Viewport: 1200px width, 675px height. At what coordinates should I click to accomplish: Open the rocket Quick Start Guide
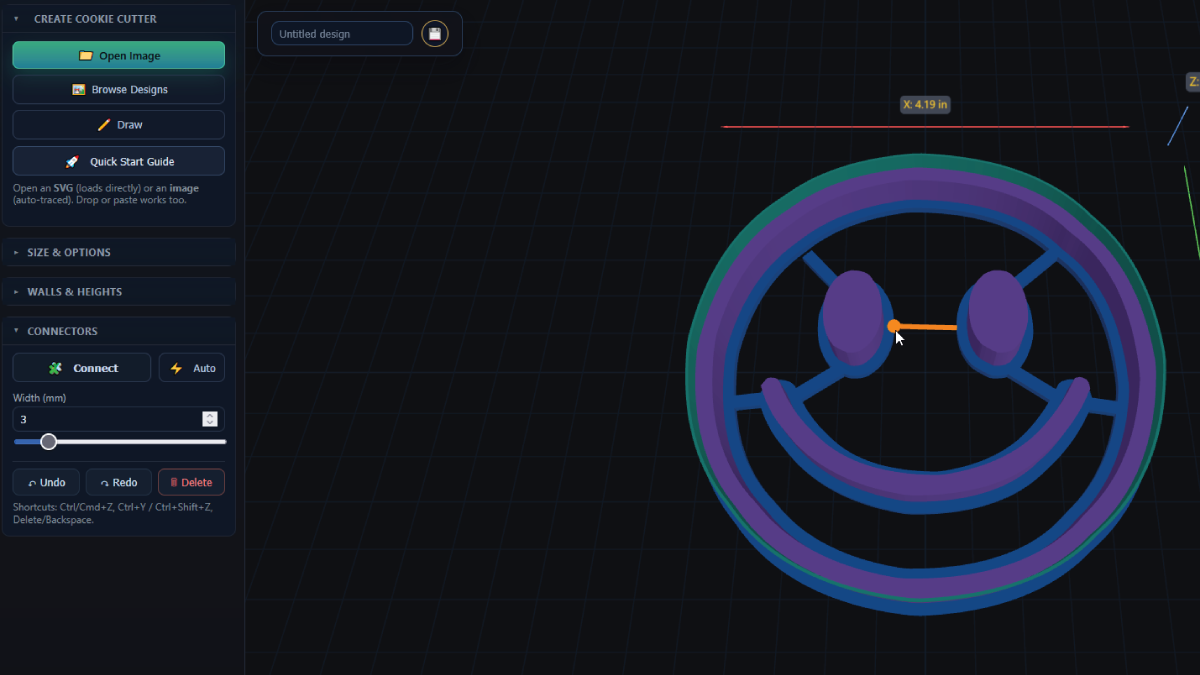click(119, 161)
